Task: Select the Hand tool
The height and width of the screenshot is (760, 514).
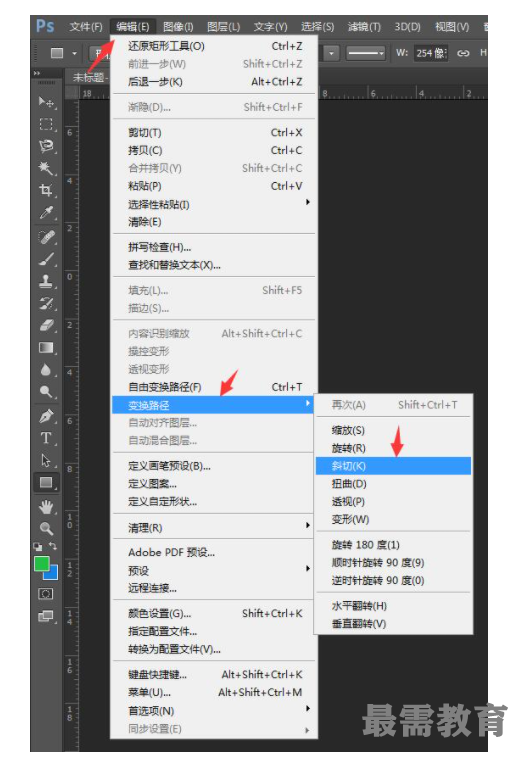Action: [x=47, y=507]
